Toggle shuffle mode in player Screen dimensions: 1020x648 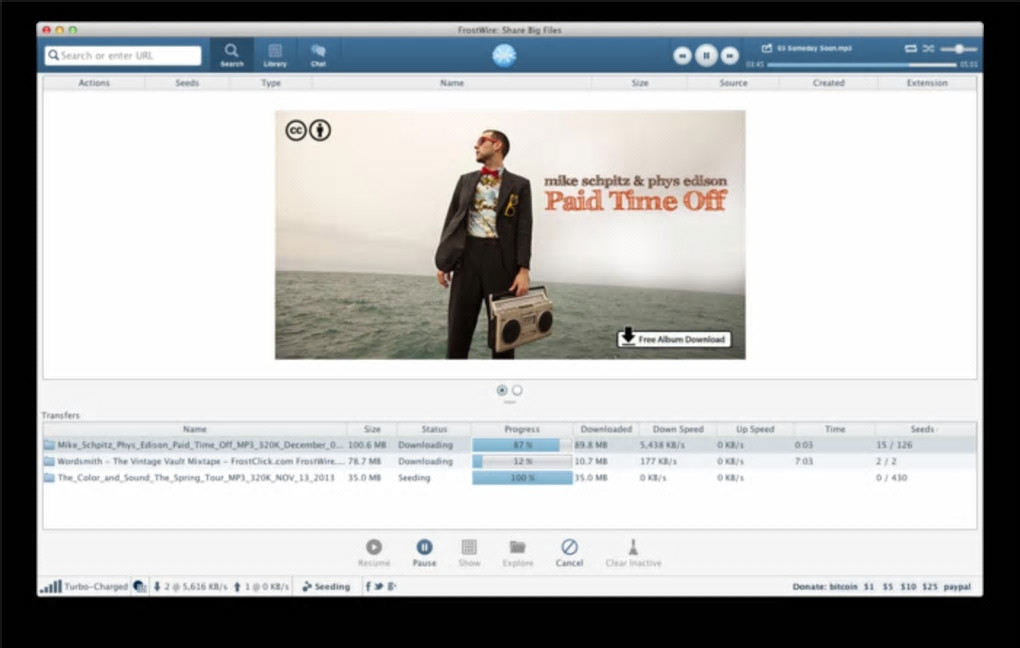(928, 48)
